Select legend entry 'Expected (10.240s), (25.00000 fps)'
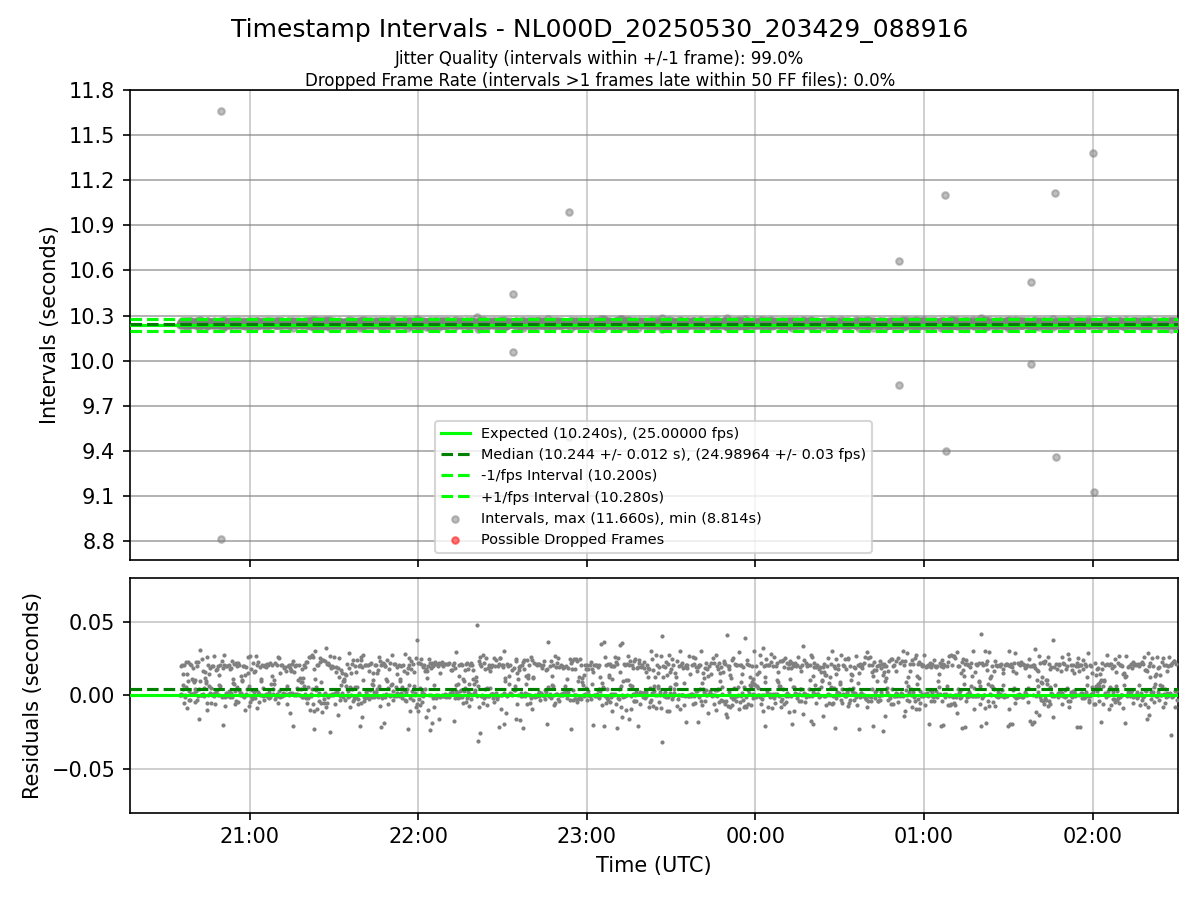This screenshot has width=1200, height=900. coord(609,433)
